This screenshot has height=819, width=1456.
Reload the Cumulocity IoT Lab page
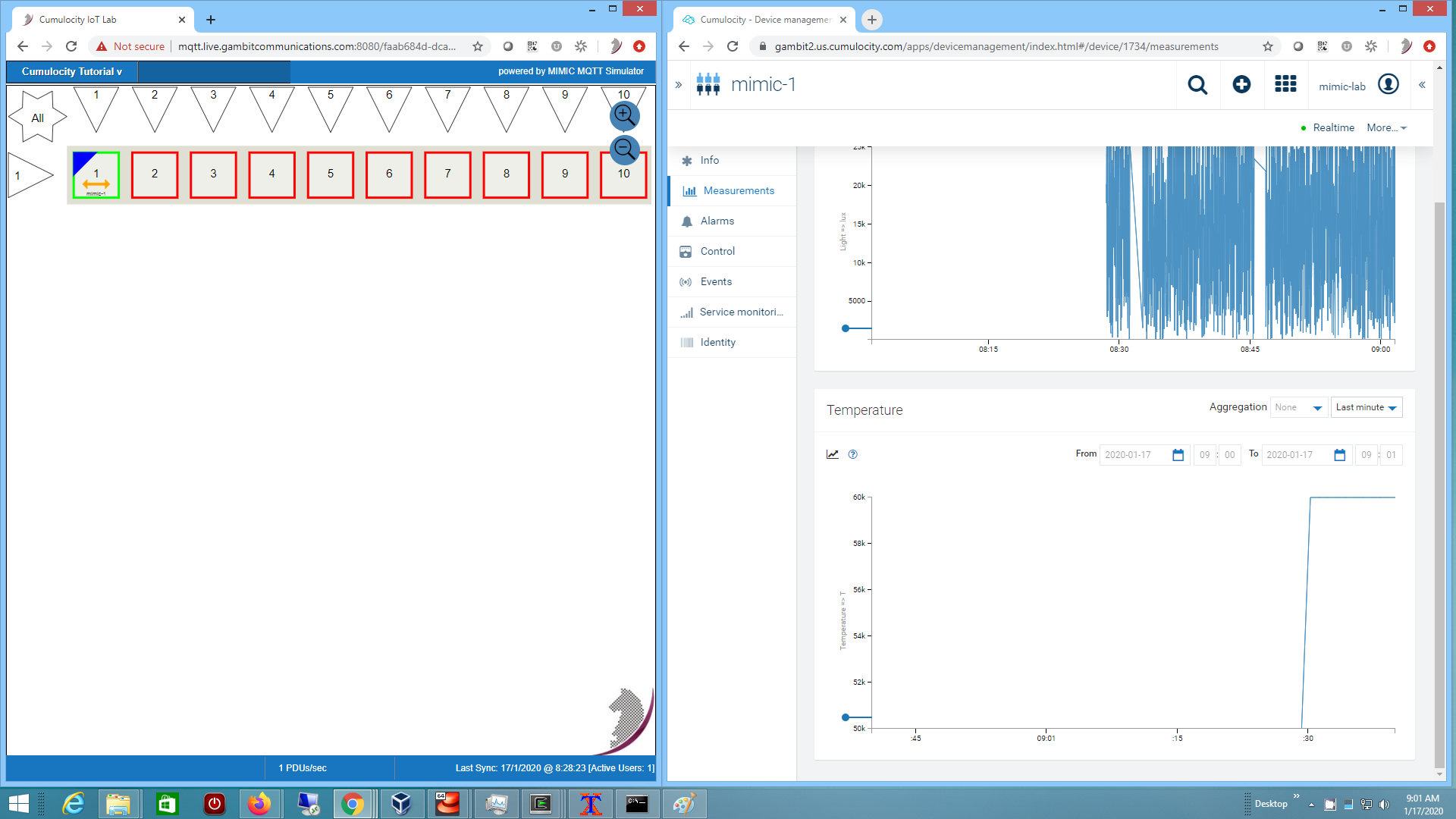pyautogui.click(x=71, y=46)
